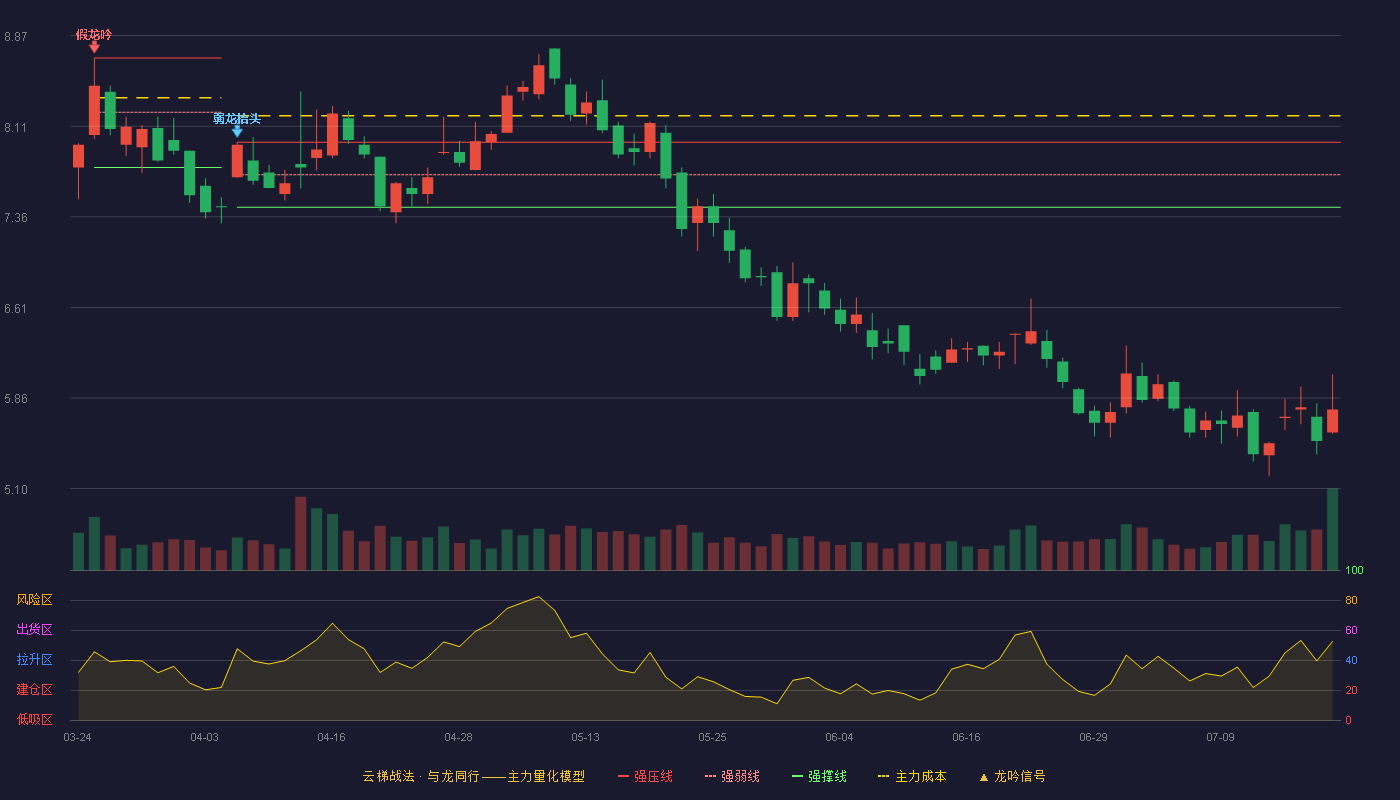
Task: Click the 出货区 zone label
Action: pos(34,630)
